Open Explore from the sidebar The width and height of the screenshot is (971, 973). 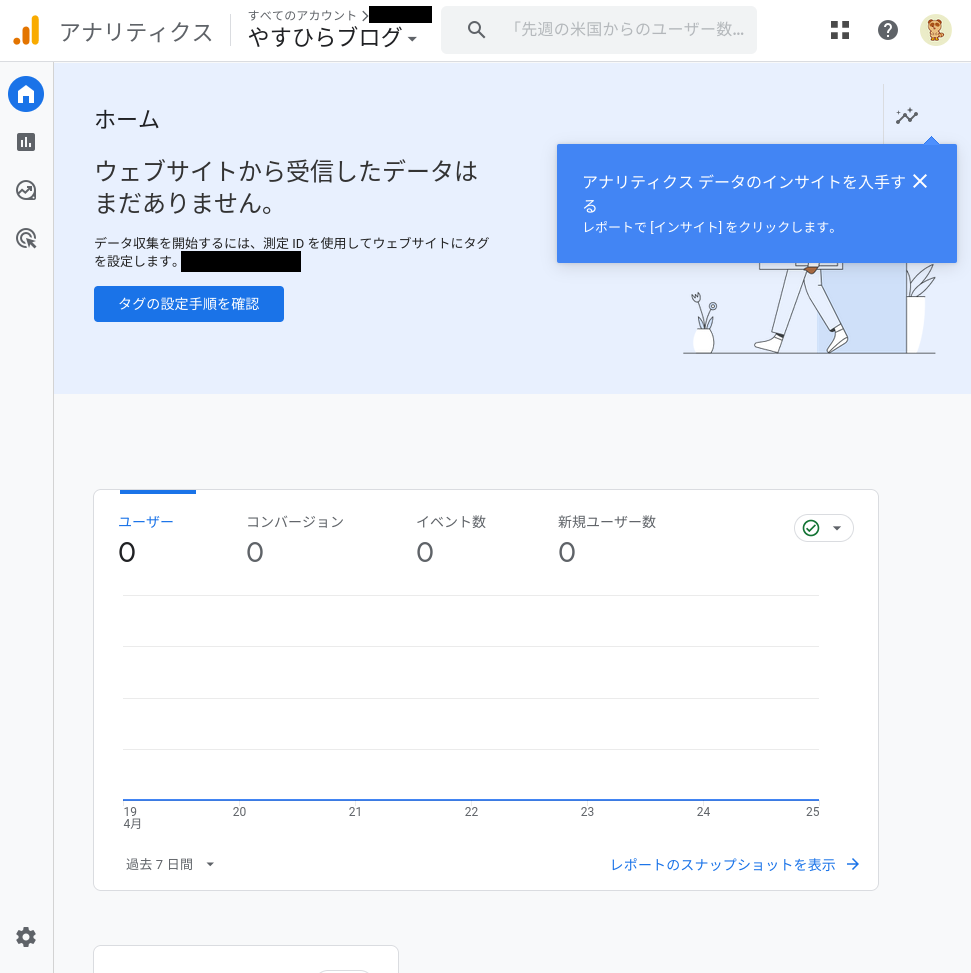(26, 190)
